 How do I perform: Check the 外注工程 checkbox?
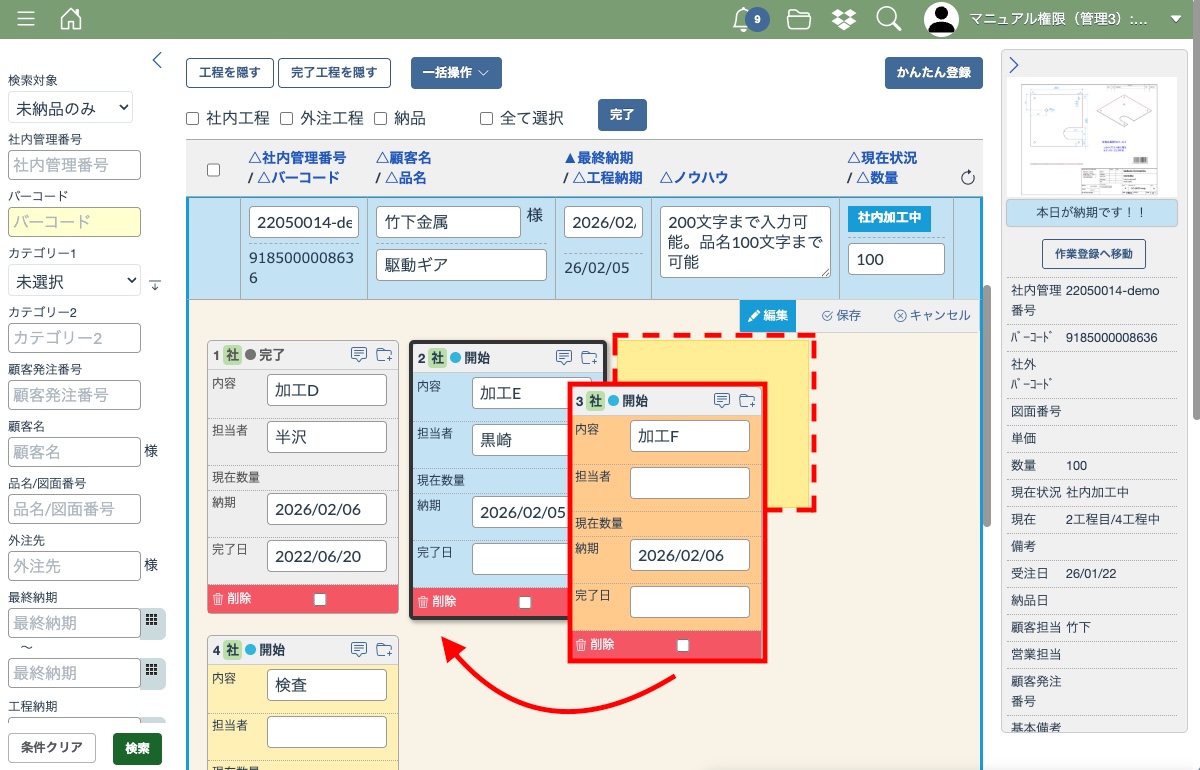[x=286, y=118]
